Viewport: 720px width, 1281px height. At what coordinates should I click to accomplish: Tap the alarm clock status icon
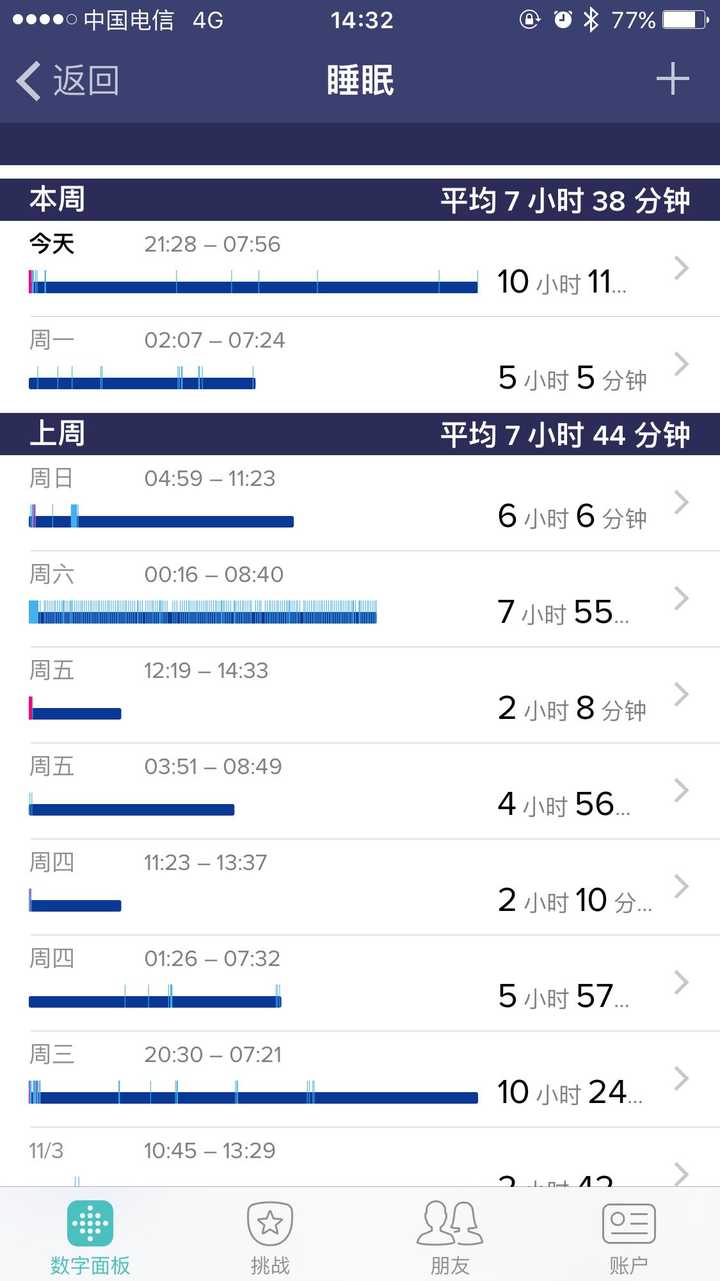[563, 19]
